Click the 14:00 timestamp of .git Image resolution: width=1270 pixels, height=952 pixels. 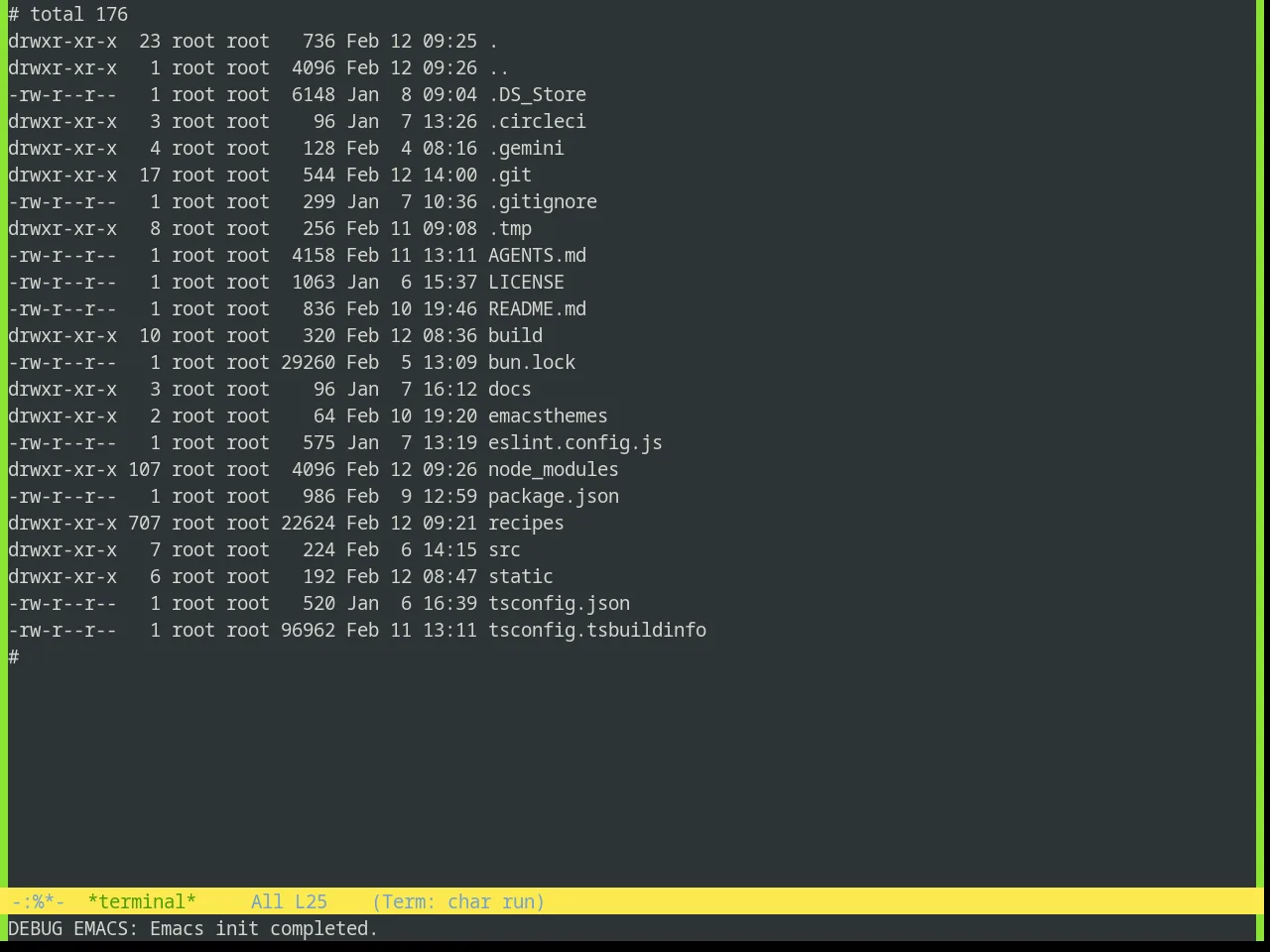pyautogui.click(x=449, y=175)
